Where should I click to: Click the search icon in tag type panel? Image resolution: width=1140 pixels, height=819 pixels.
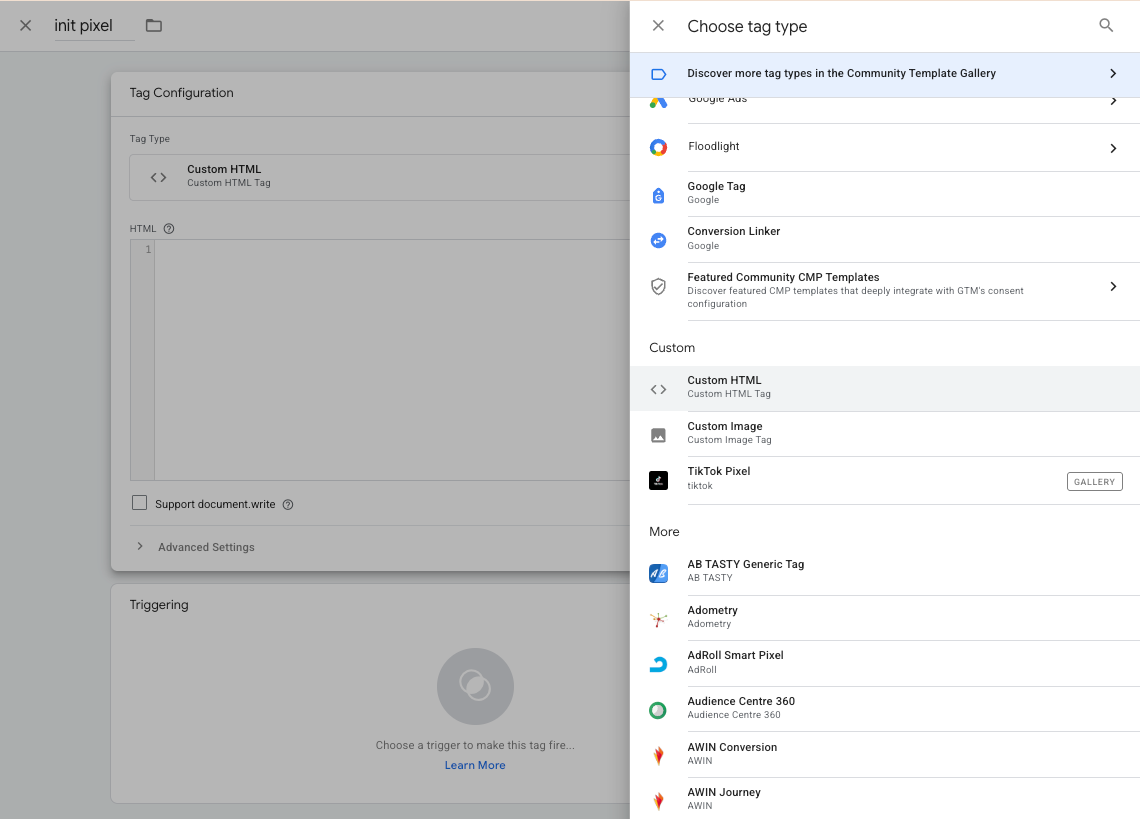coord(1106,26)
